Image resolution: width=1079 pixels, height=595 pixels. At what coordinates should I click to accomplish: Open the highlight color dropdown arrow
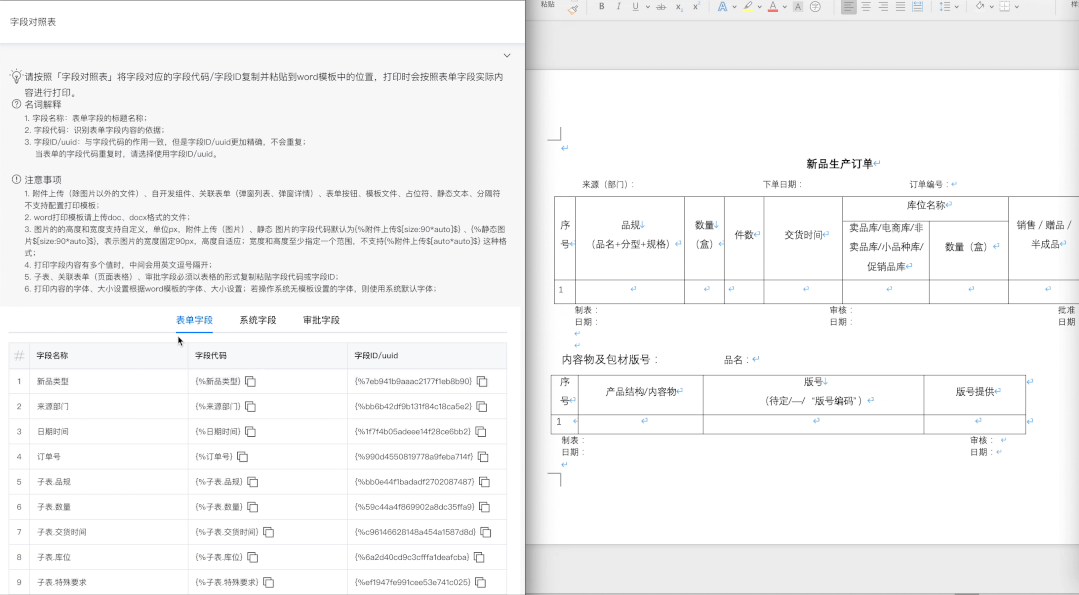[x=760, y=7]
